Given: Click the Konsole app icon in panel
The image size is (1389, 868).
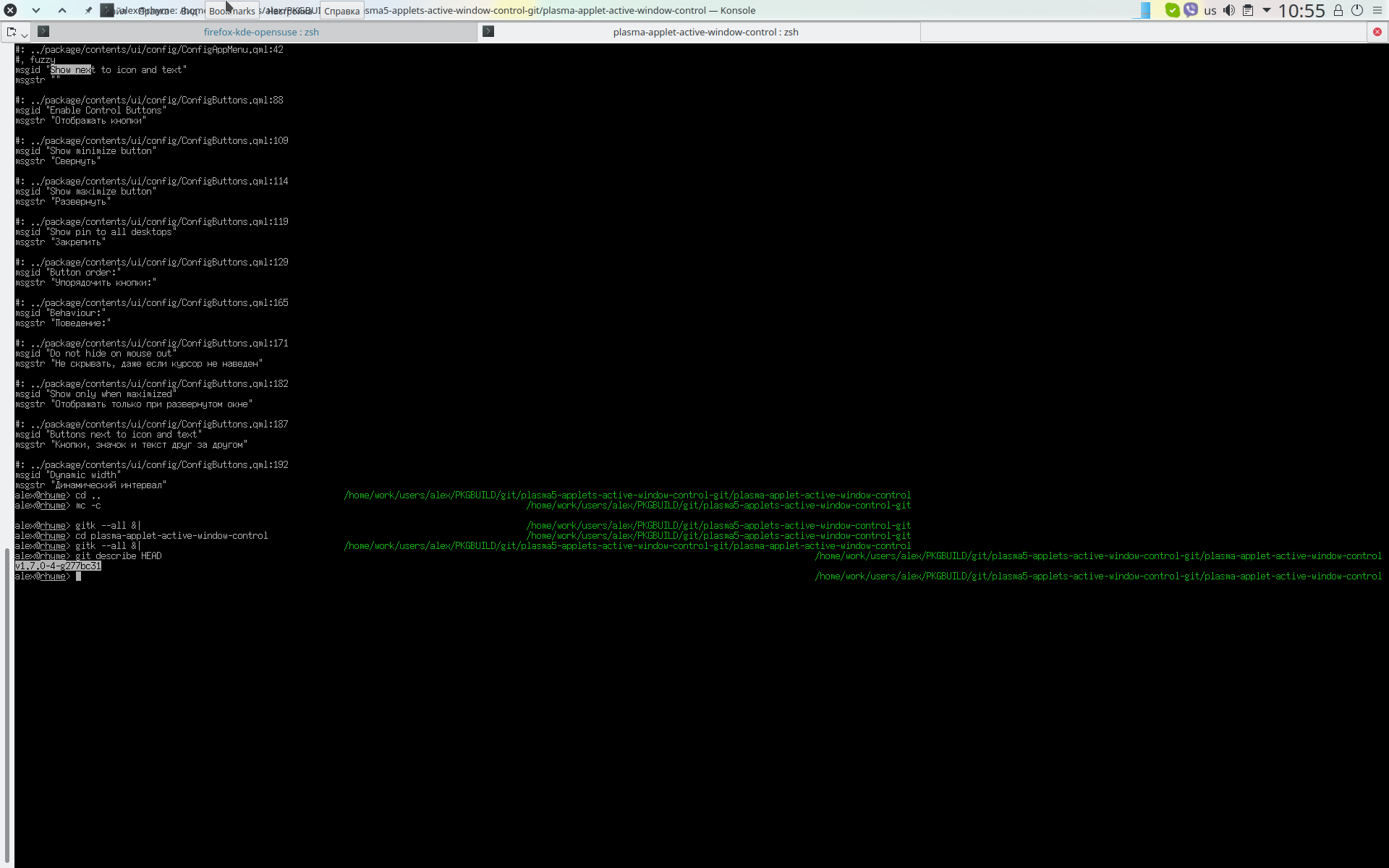Looking at the screenshot, I should pos(107,10).
